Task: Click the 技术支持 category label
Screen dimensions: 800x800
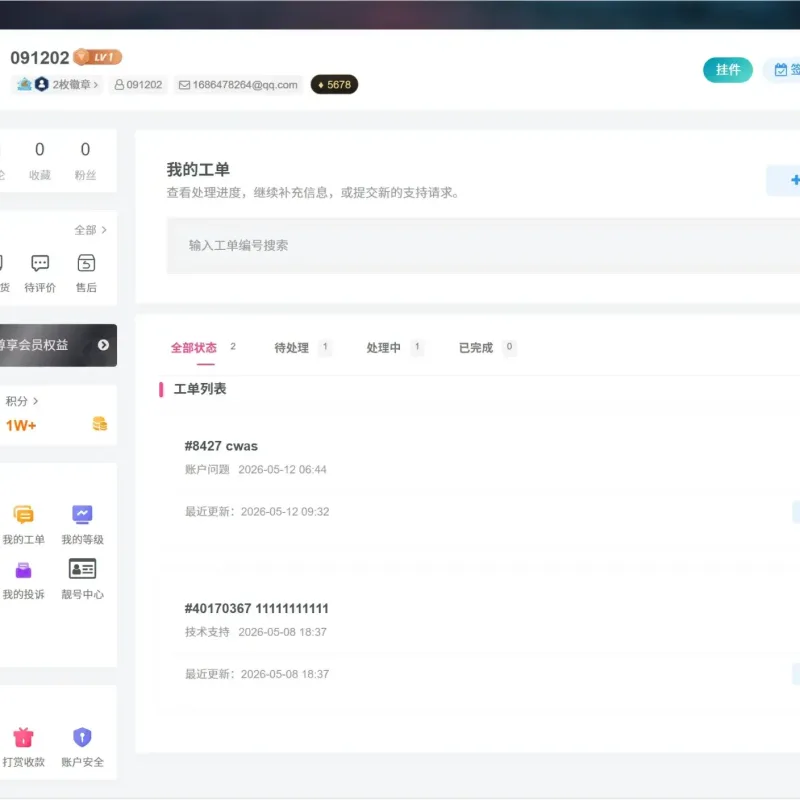Action: pyautogui.click(x=207, y=632)
